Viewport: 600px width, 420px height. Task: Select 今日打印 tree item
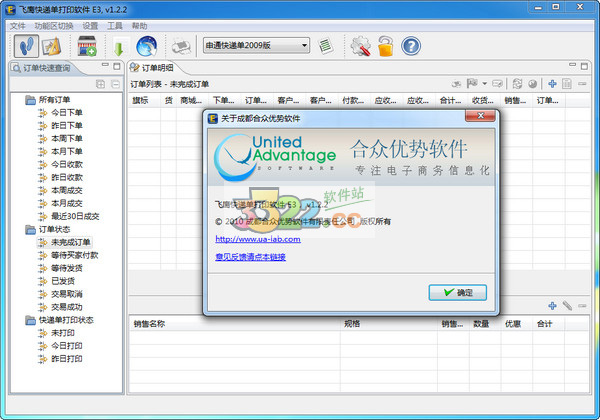60,346
